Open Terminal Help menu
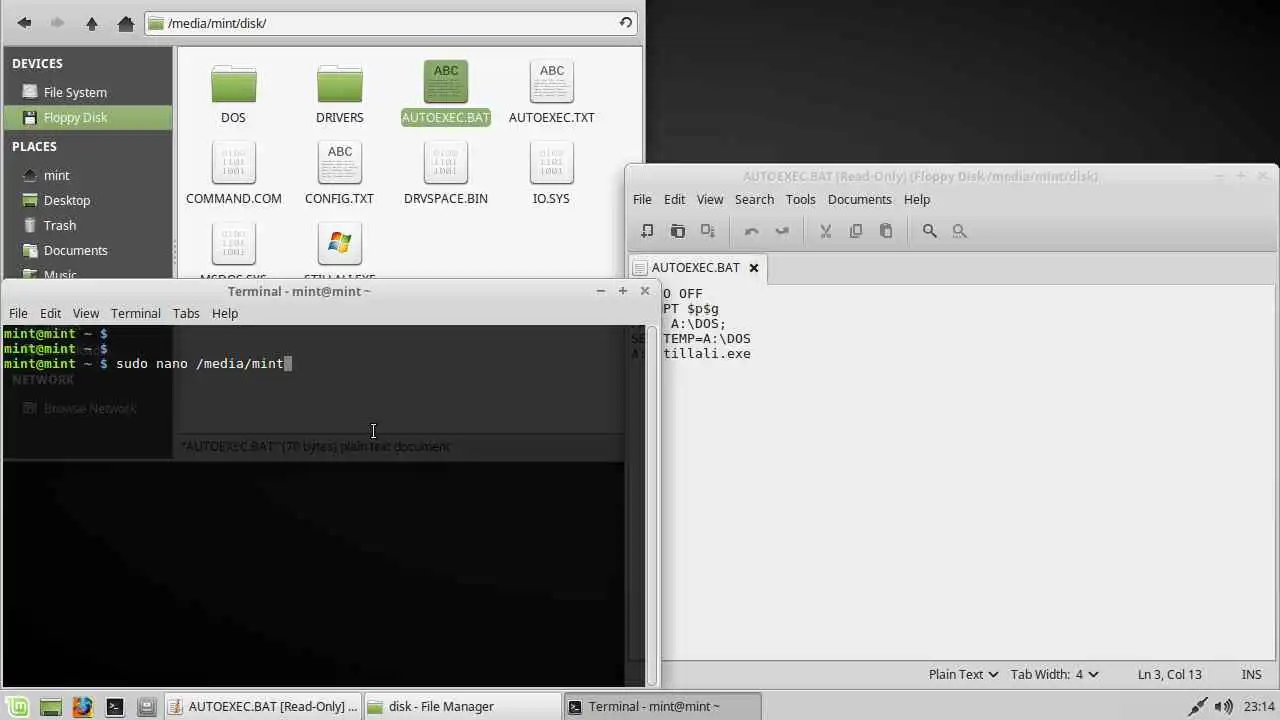Viewport: 1280px width, 720px height. click(225, 313)
